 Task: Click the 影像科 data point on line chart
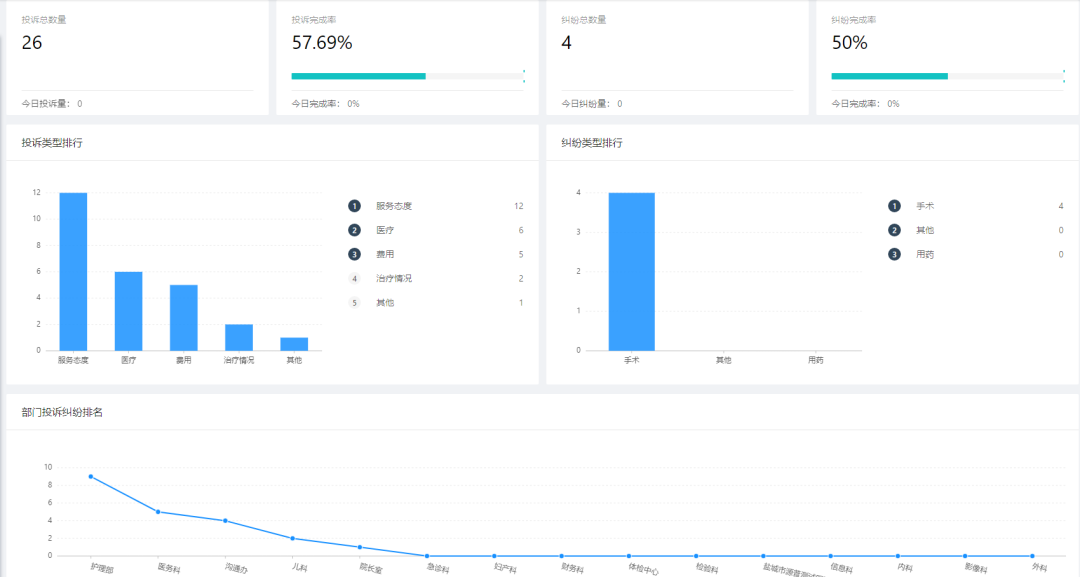click(x=965, y=556)
